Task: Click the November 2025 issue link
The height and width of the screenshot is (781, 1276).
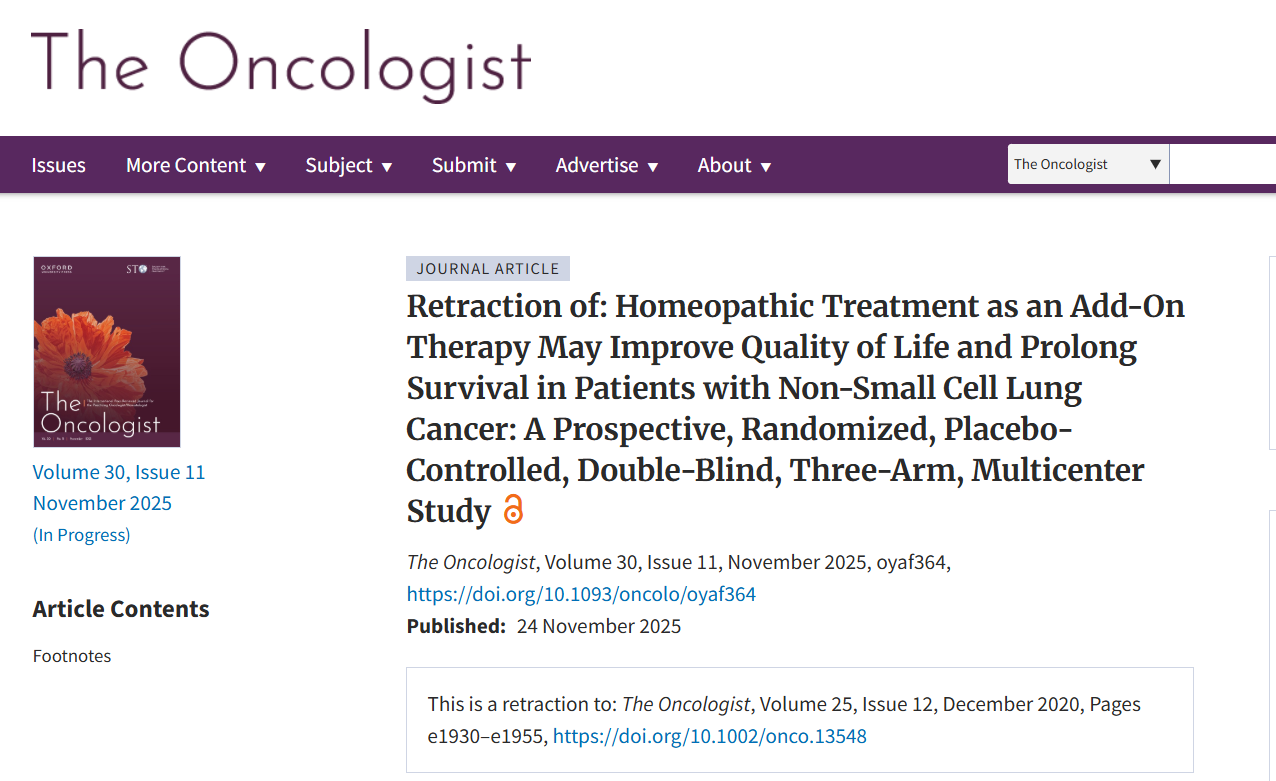Action: tap(102, 503)
